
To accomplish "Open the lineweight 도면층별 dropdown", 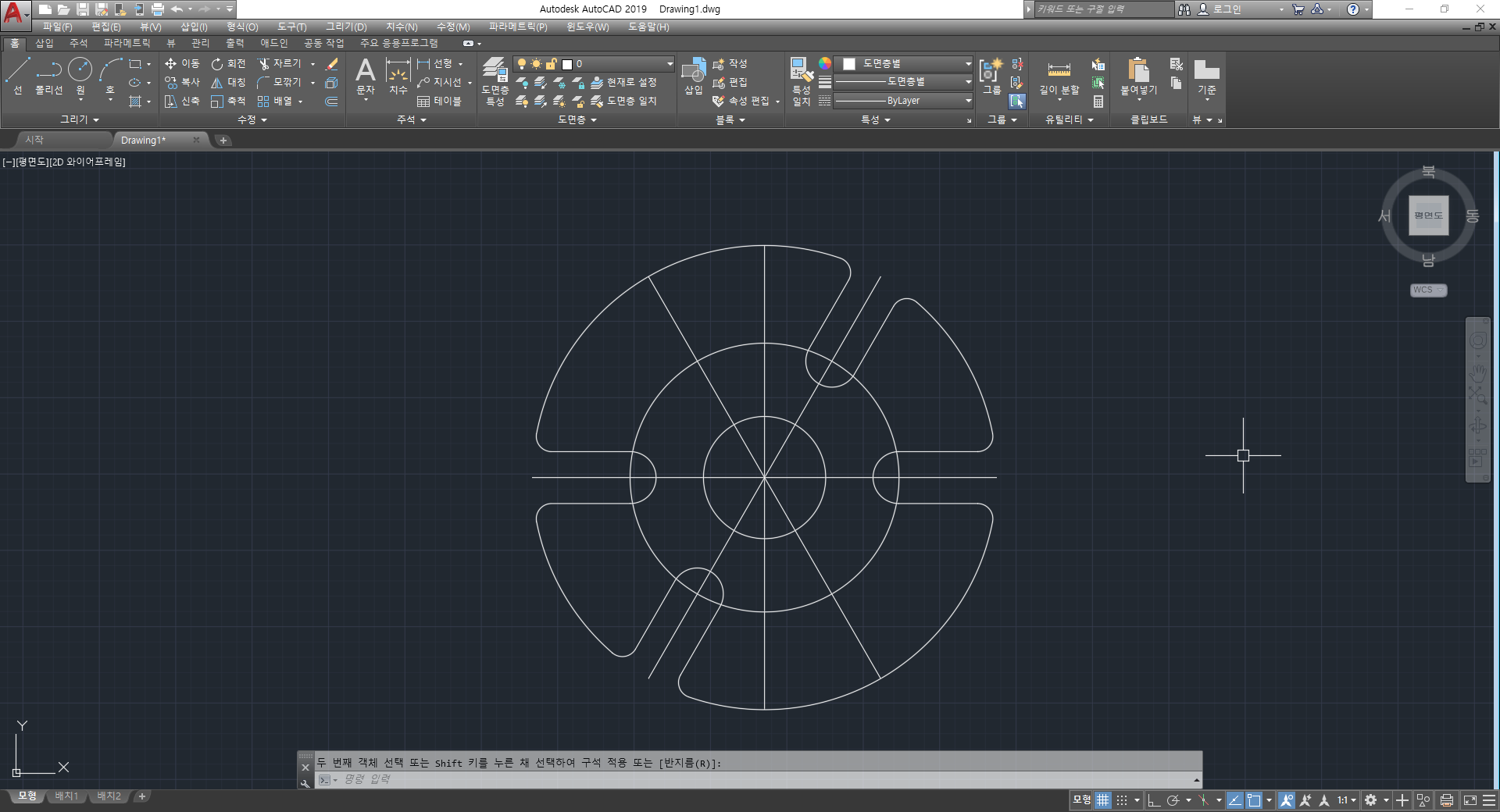I will click(904, 82).
